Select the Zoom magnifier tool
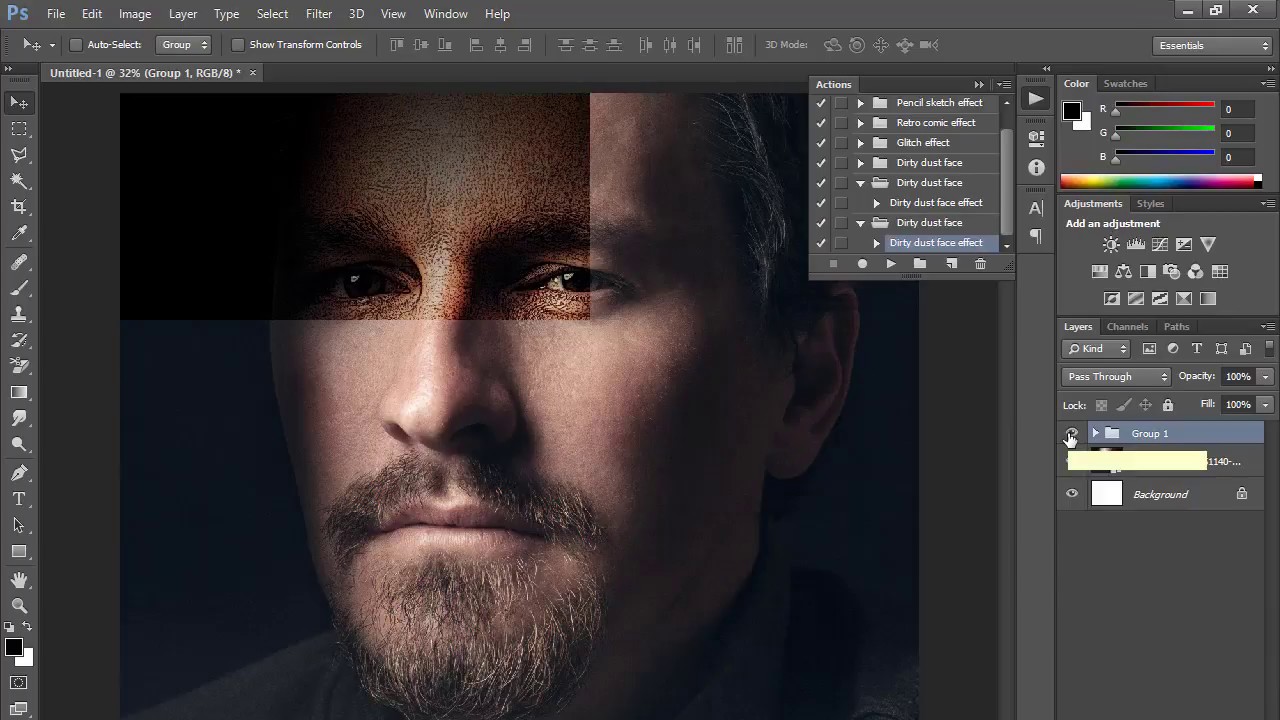This screenshot has width=1280, height=720. [19, 606]
